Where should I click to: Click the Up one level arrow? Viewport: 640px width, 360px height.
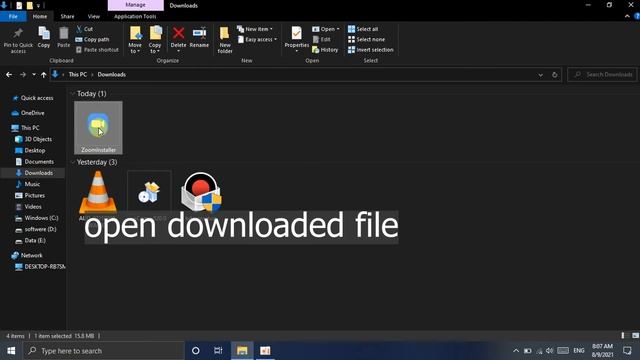tap(44, 75)
